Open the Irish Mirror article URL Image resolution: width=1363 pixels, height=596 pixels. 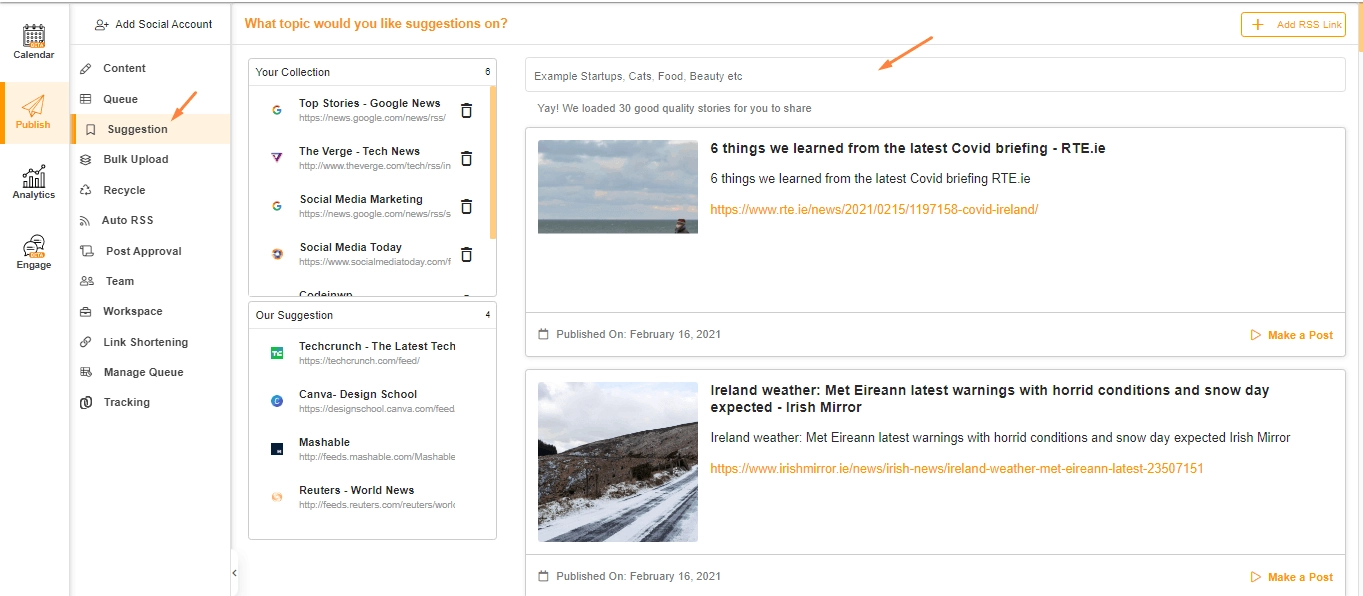pos(956,468)
